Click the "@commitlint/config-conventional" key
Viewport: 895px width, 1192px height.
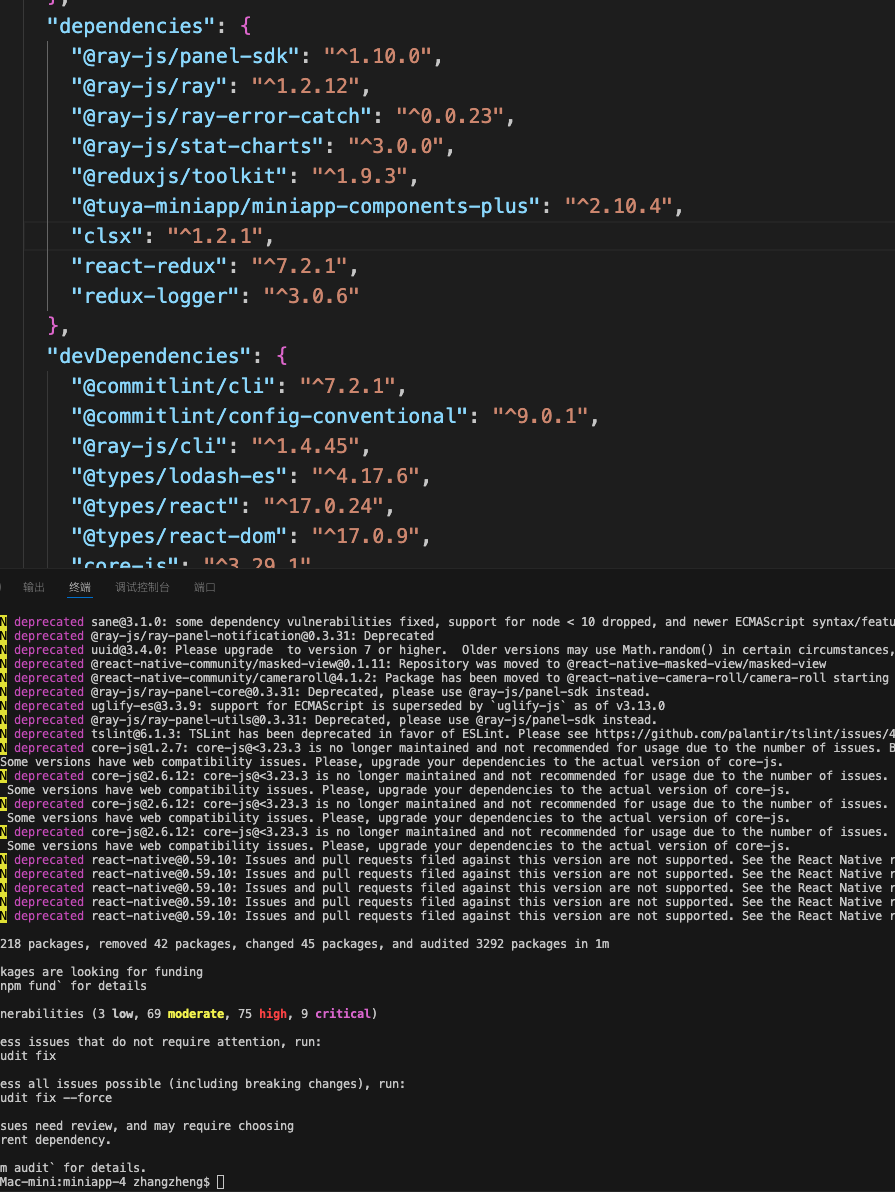coord(269,416)
